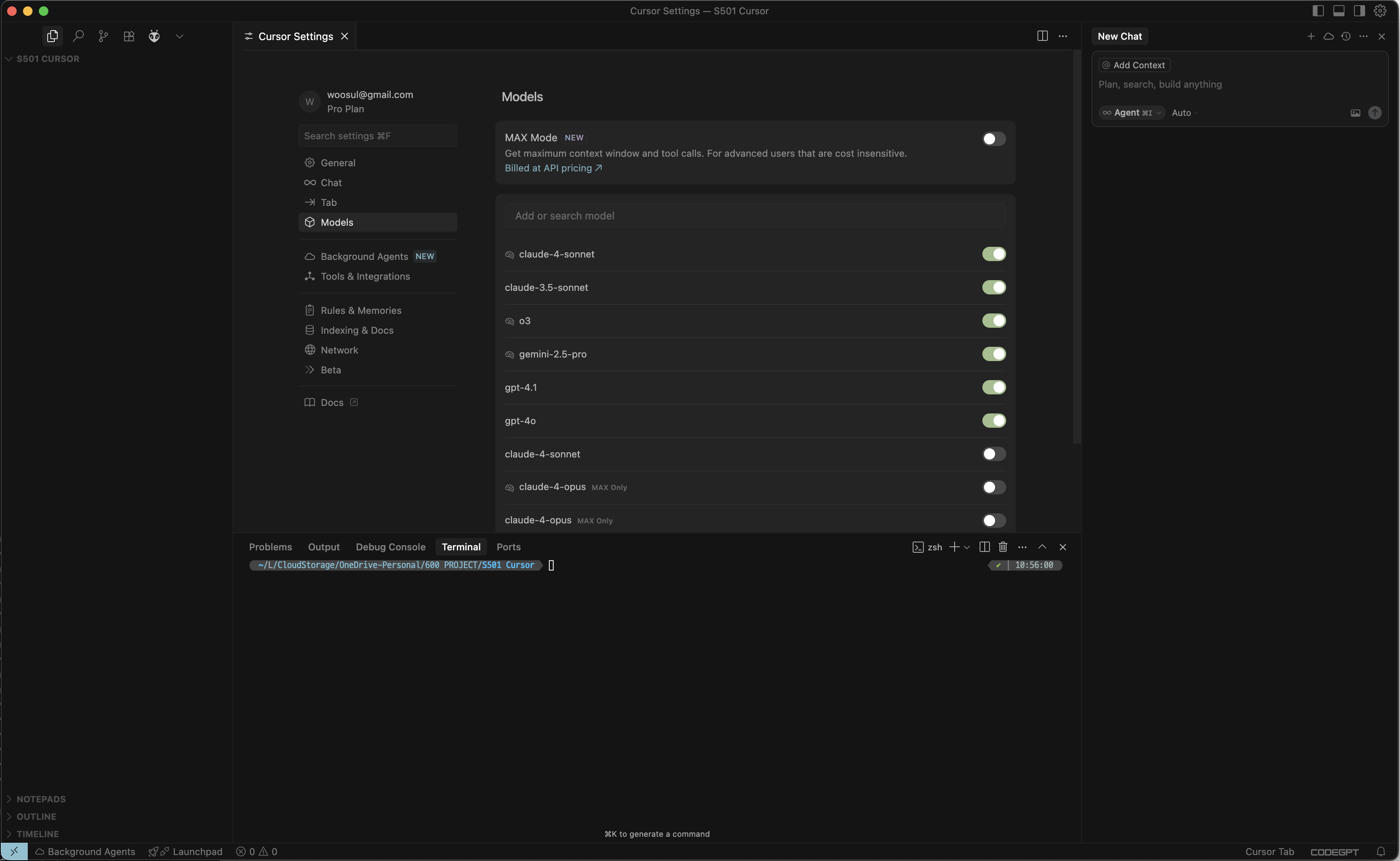Open chat history in the chat panel
This screenshot has height=861, width=1400.
[x=1346, y=36]
